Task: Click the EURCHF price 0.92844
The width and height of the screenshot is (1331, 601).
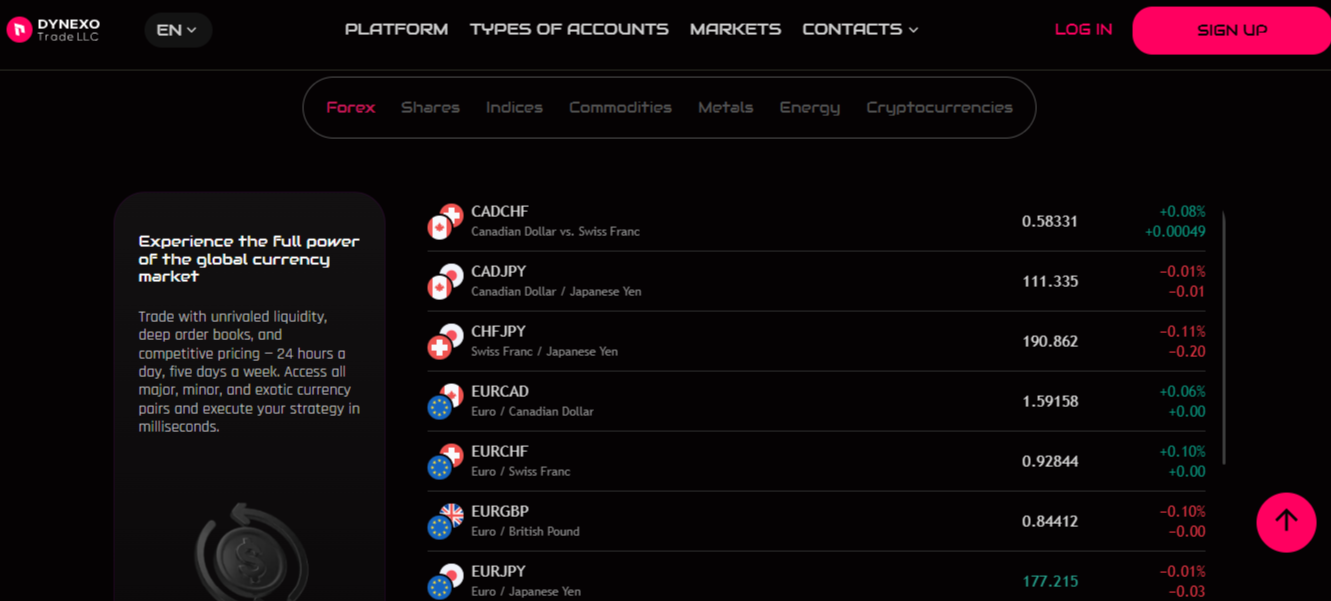Action: 1050,461
